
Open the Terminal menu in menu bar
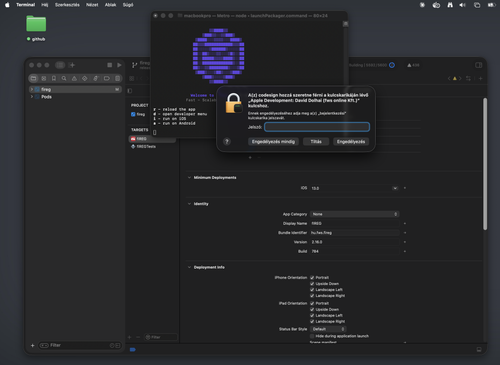(26, 5)
